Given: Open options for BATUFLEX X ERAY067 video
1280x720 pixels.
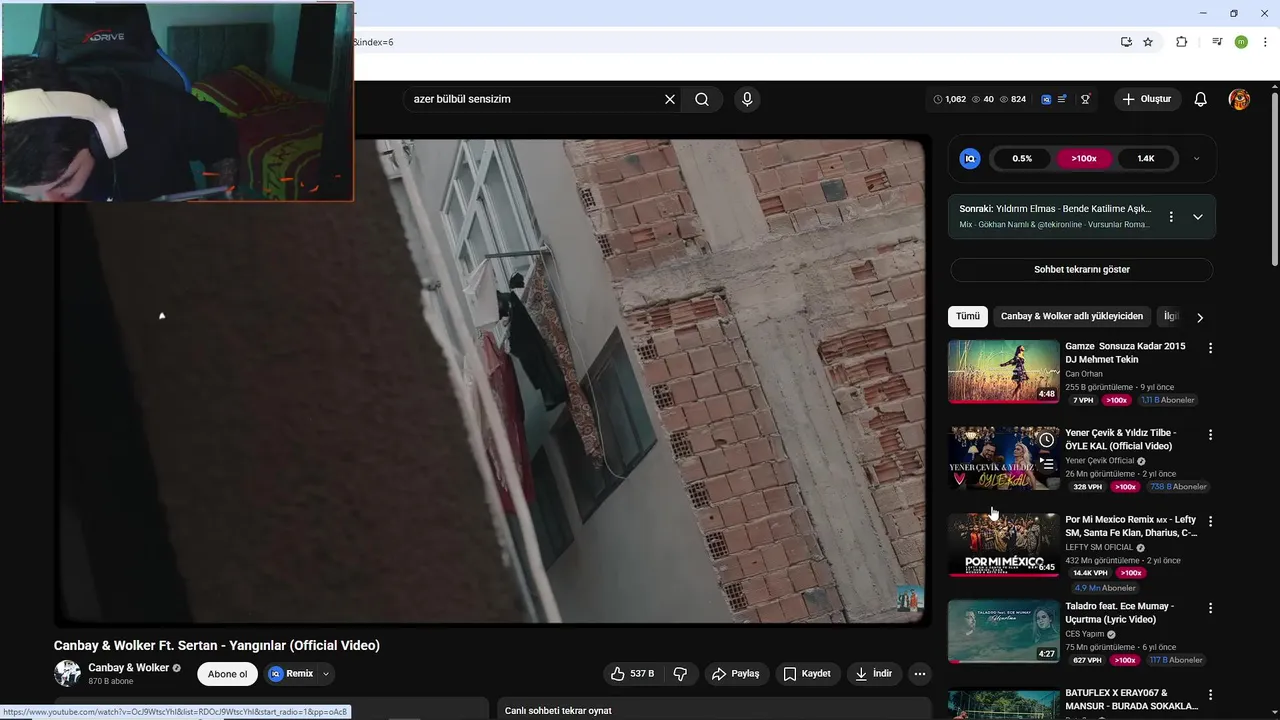Looking at the screenshot, I should click(1210, 694).
